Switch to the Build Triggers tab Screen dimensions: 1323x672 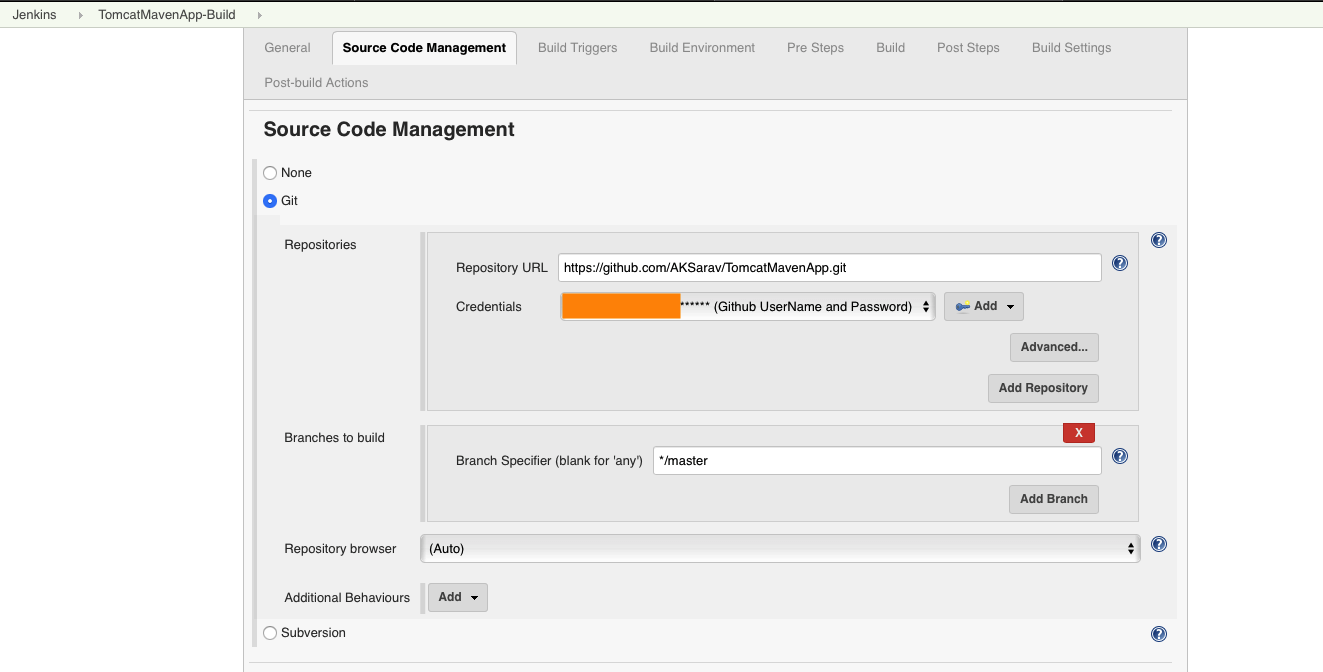577,48
